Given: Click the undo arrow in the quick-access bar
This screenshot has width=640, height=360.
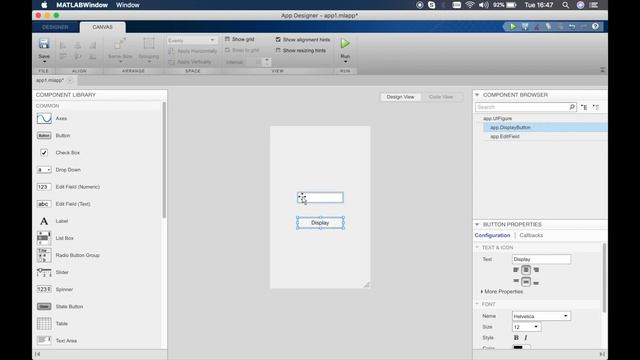Looking at the screenshot, I should click(x=572, y=27).
